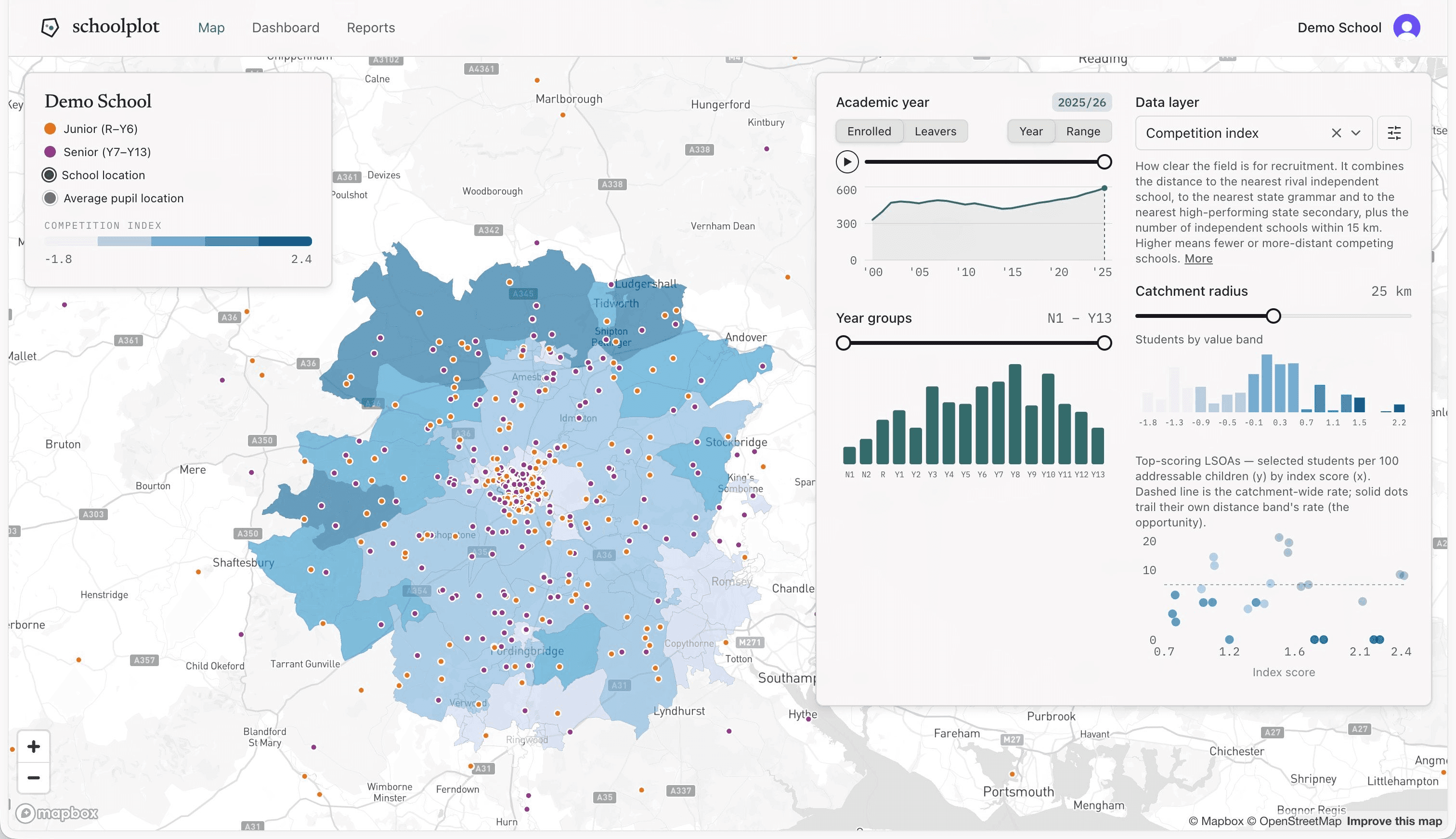This screenshot has height=839, width=1456.
Task: Zoom in on the map
Action: click(x=33, y=747)
